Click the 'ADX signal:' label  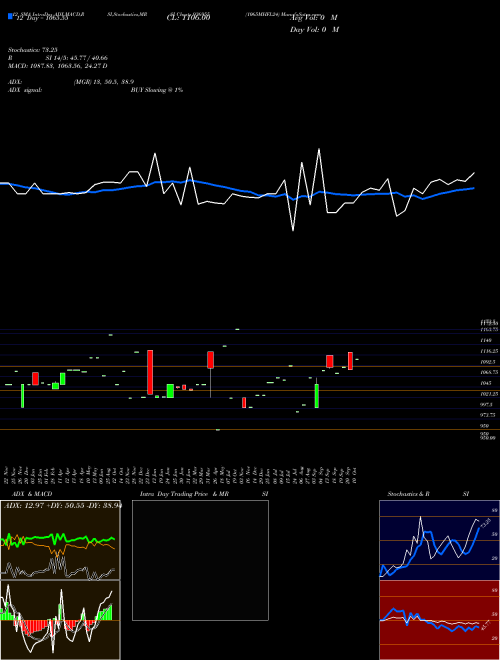(x=25, y=90)
